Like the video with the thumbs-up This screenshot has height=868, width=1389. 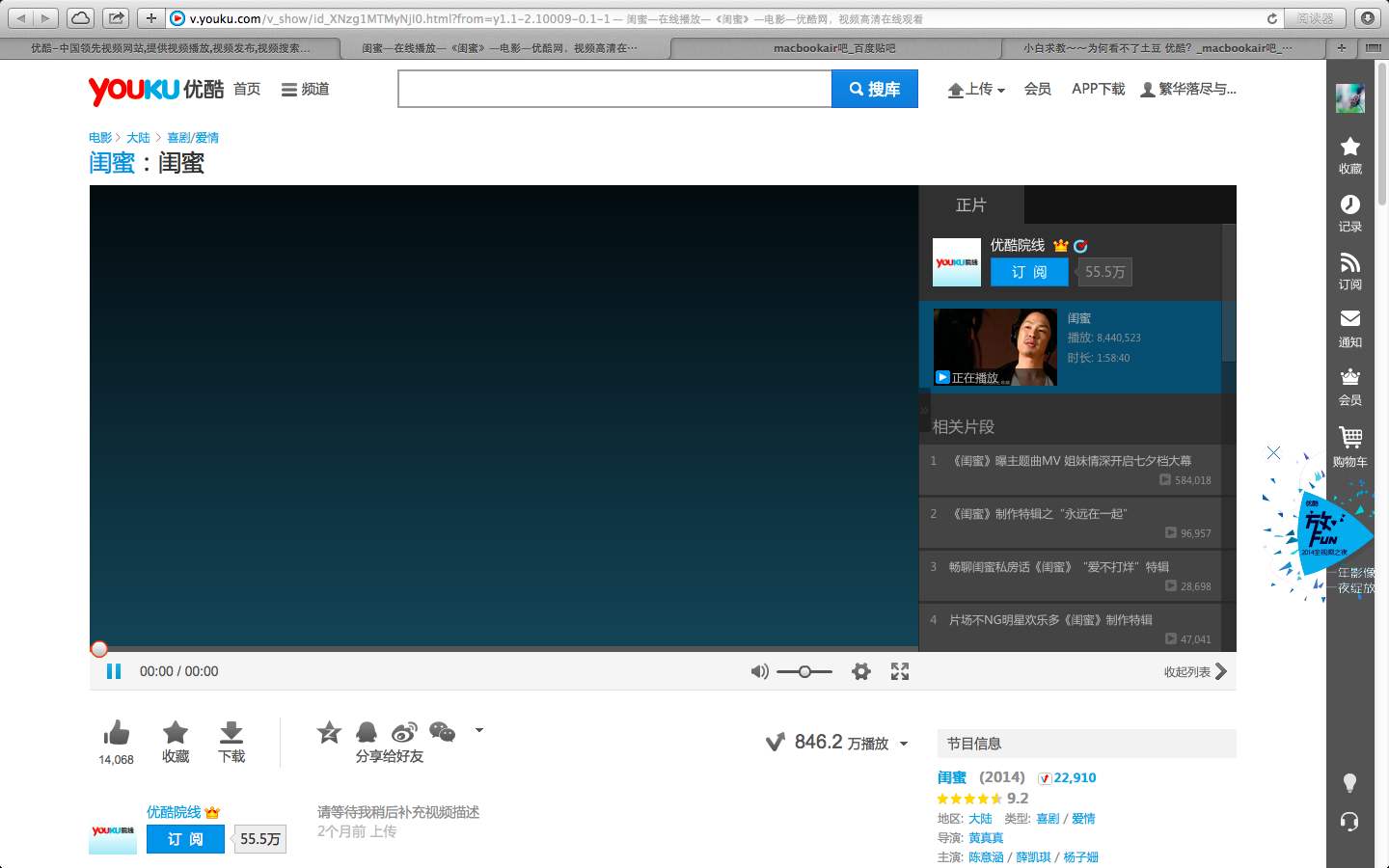tap(116, 734)
